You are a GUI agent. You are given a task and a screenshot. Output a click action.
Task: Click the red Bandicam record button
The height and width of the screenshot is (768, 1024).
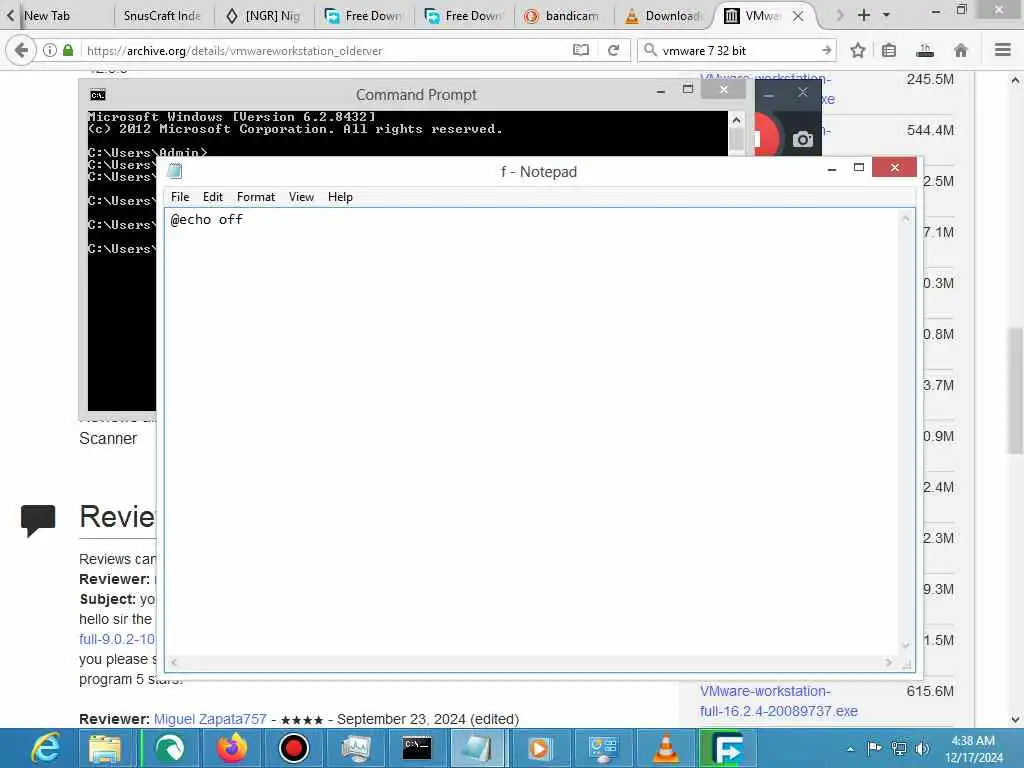(x=765, y=136)
